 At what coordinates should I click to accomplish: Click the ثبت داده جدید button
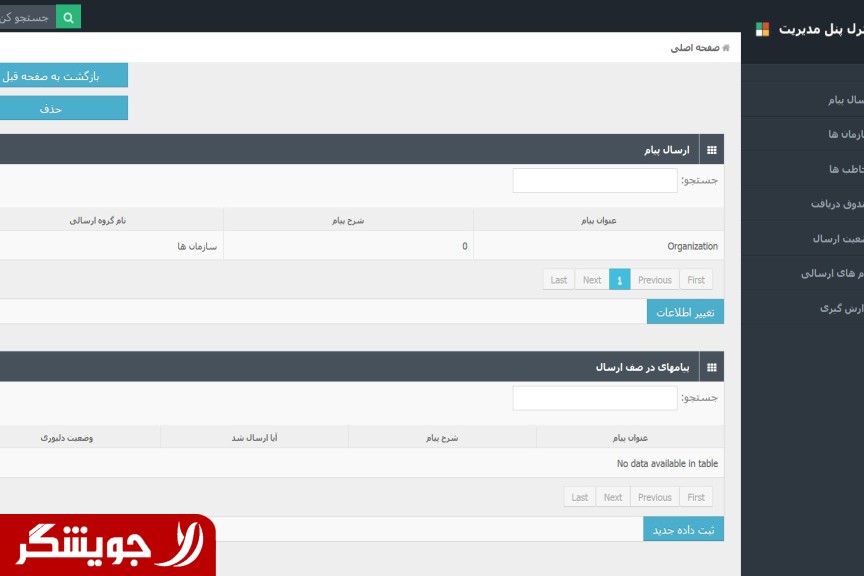pos(683,530)
